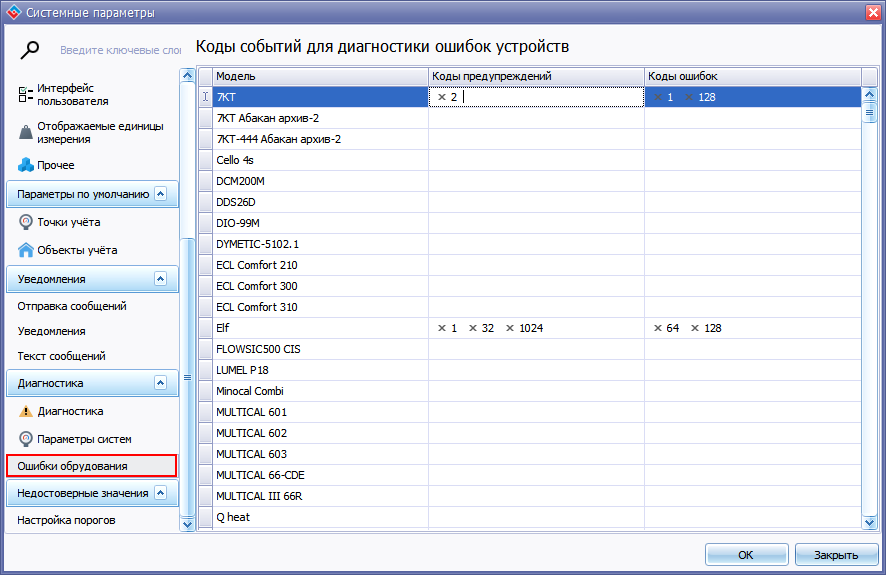Click the table scrollbar up arrow
Viewport: 886px width, 575px height.
[x=870, y=94]
